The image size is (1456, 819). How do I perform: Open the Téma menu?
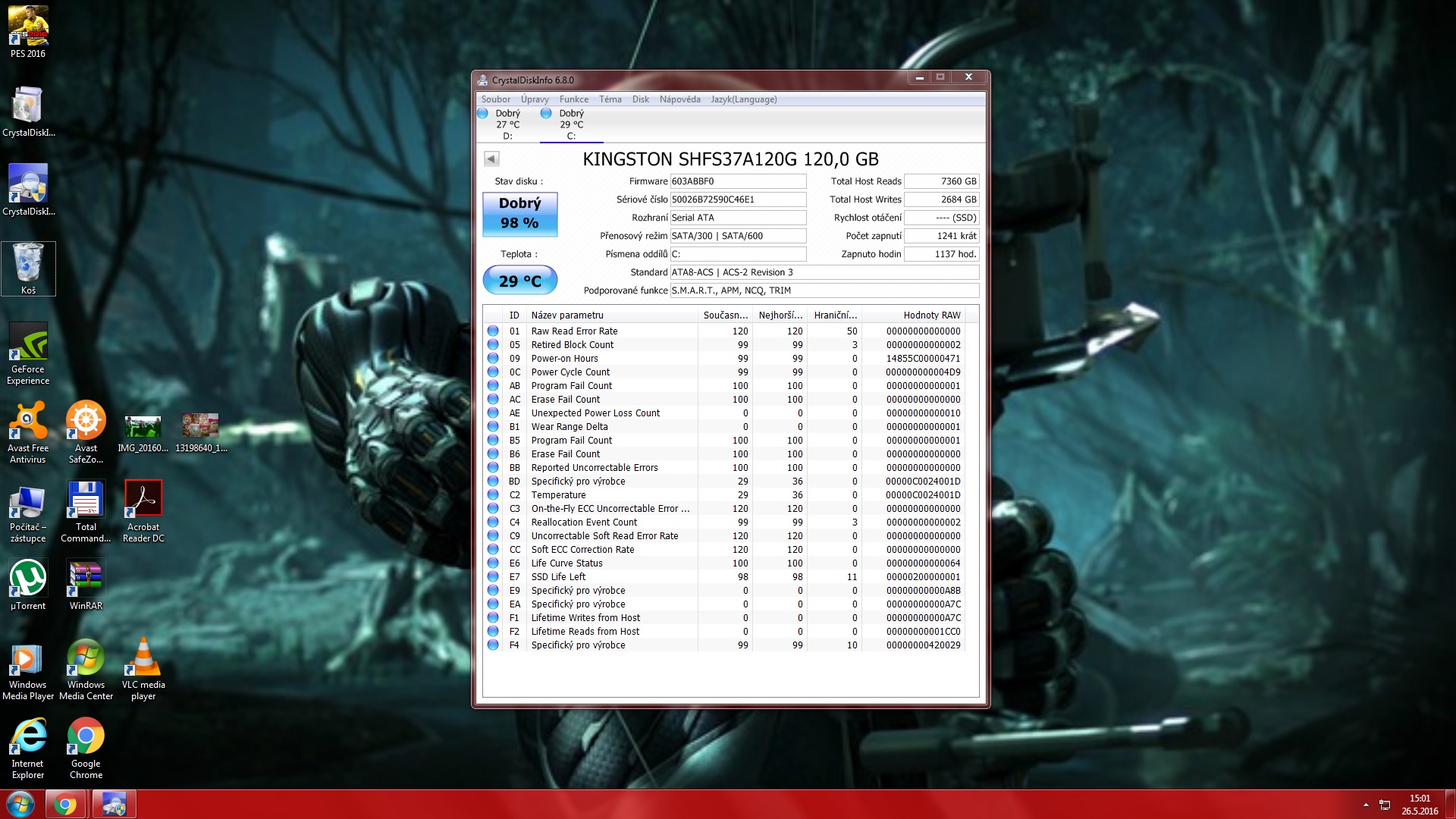tap(610, 99)
